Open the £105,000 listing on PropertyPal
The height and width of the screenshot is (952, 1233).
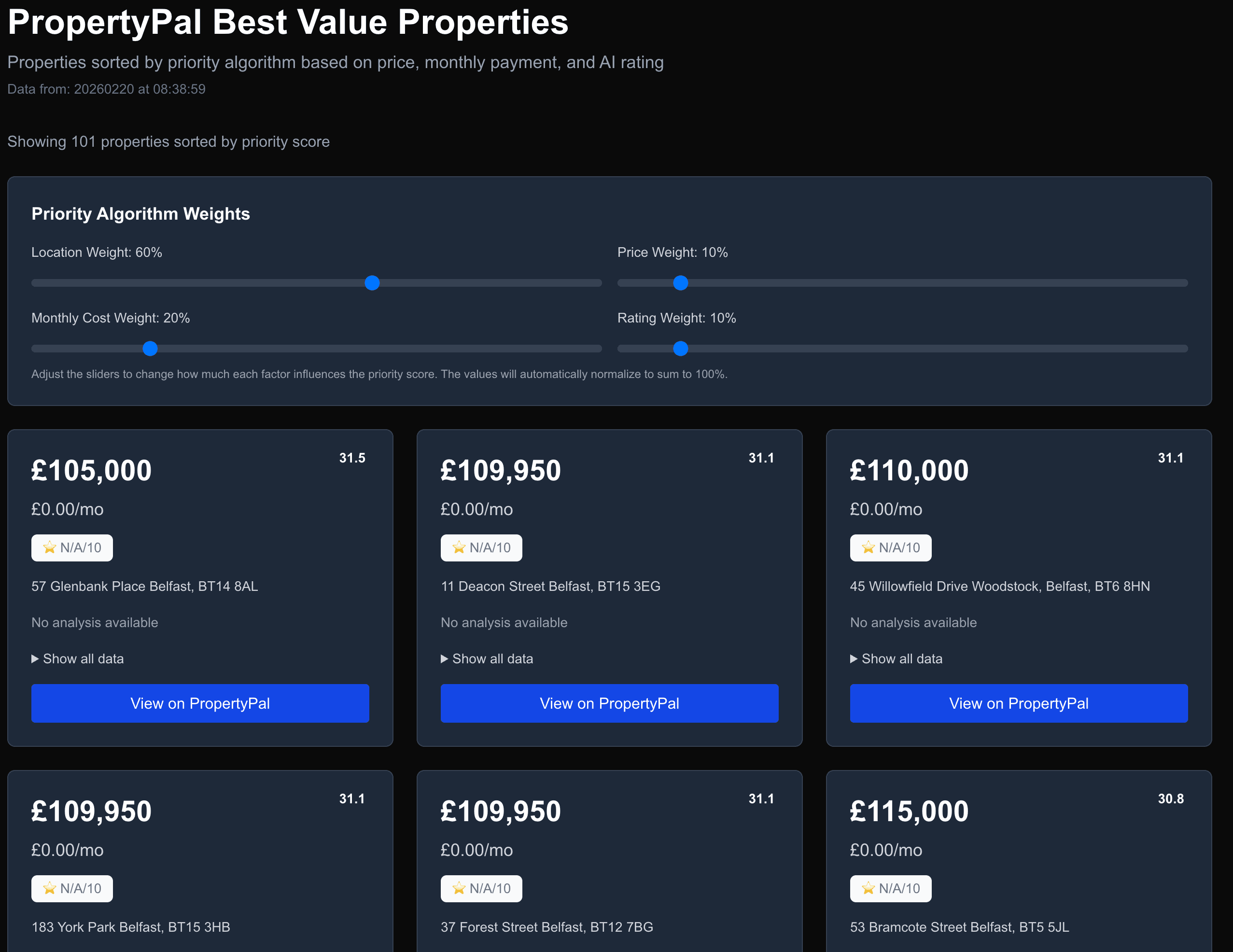200,703
